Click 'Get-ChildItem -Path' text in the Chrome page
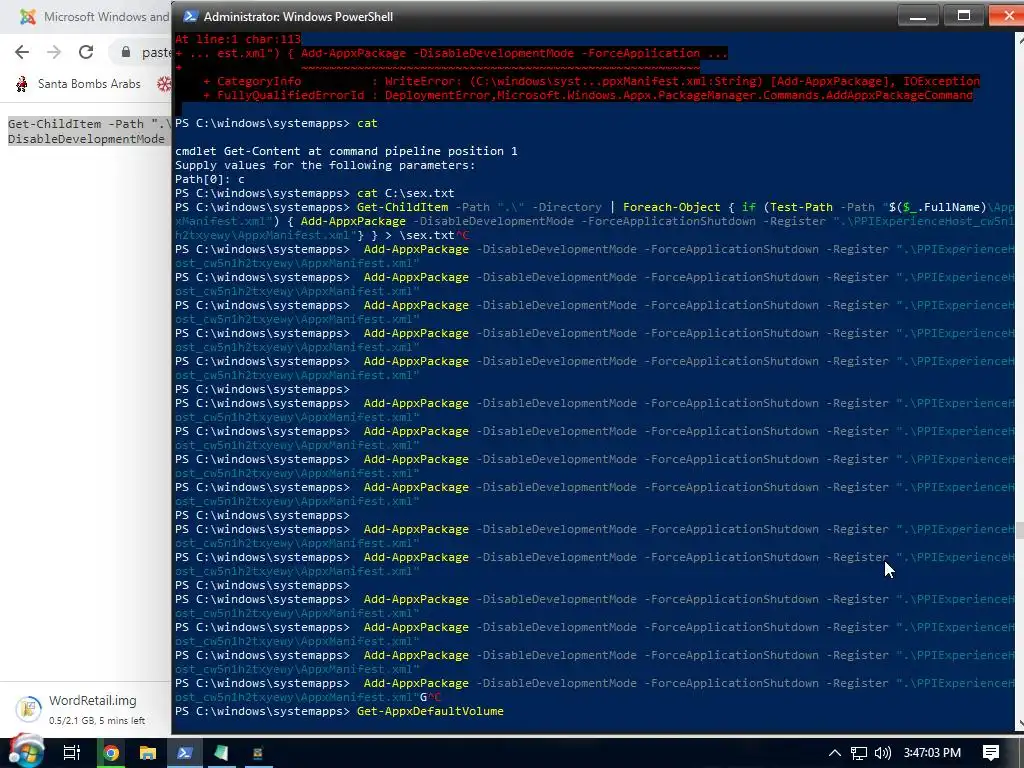 (x=76, y=124)
